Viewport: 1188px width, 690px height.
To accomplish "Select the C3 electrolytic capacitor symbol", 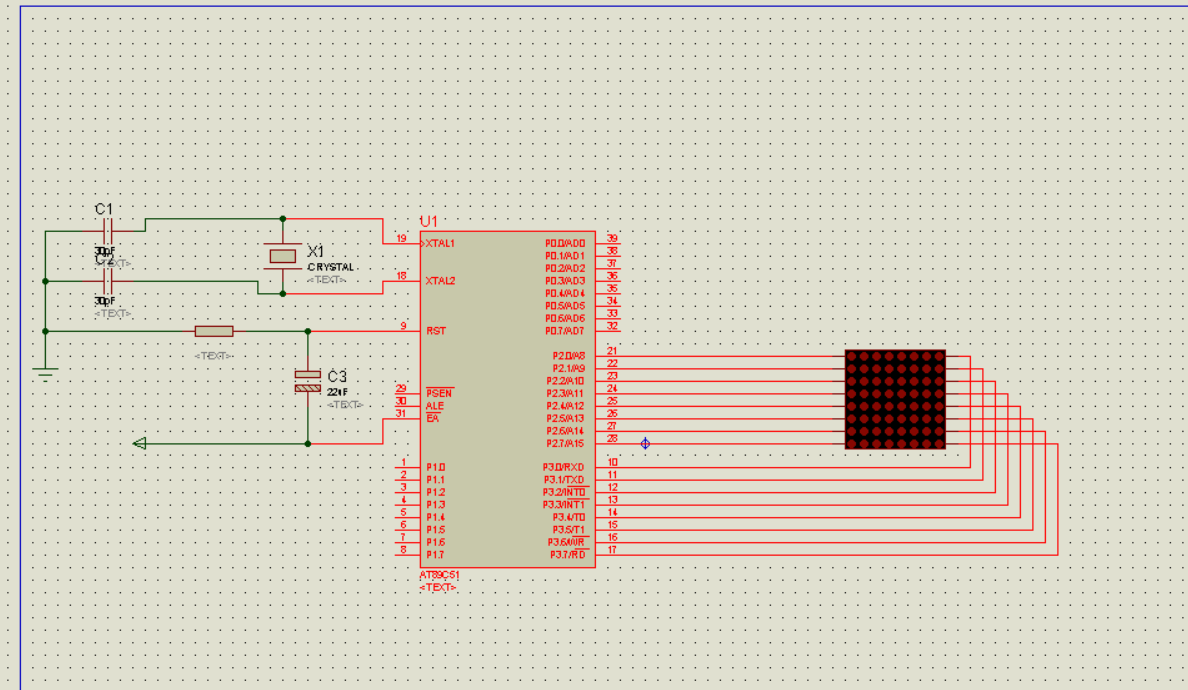I will [308, 381].
